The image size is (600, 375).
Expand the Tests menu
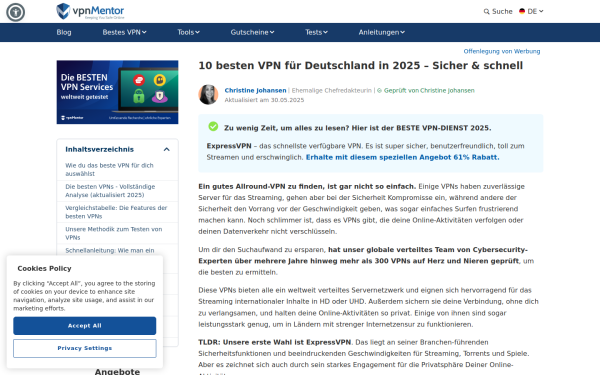[316, 32]
